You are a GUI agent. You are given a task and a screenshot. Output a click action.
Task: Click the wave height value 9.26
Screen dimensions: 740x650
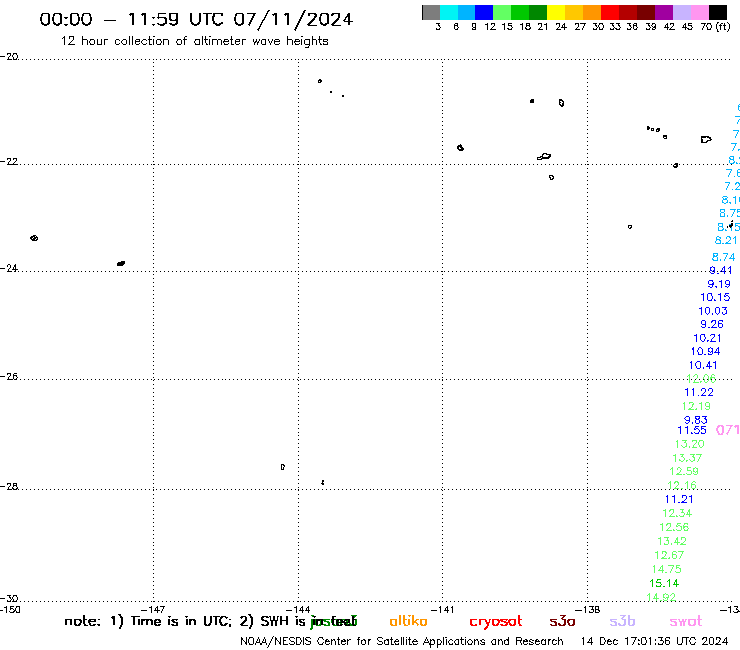click(712, 324)
